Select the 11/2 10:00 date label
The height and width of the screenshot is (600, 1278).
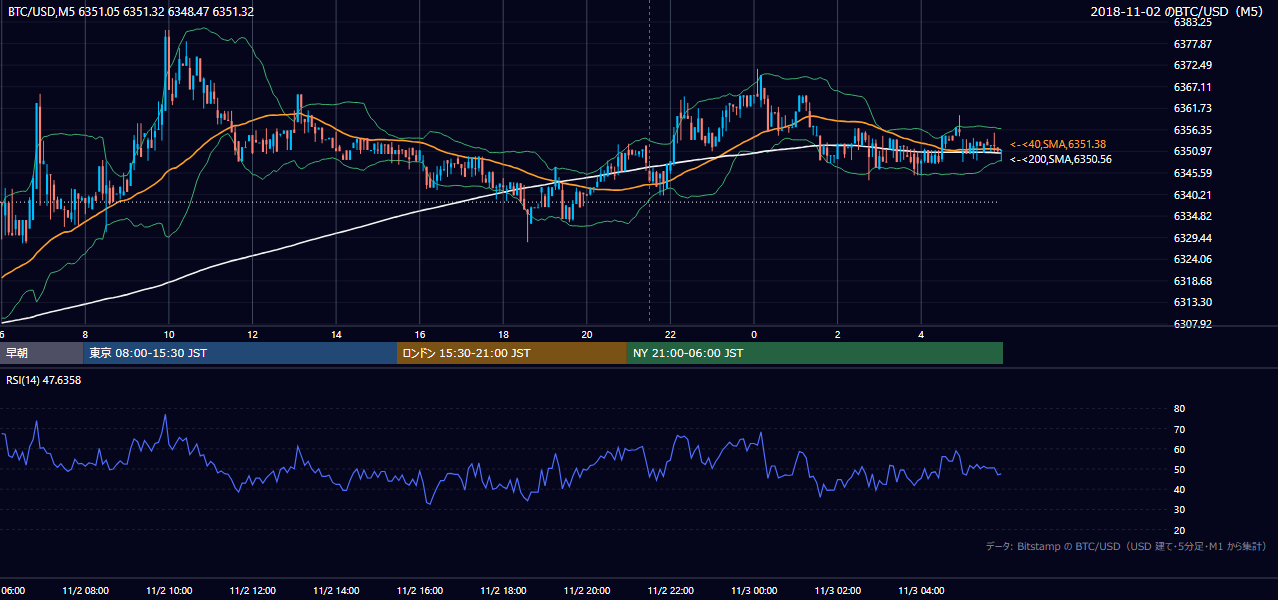pos(169,591)
